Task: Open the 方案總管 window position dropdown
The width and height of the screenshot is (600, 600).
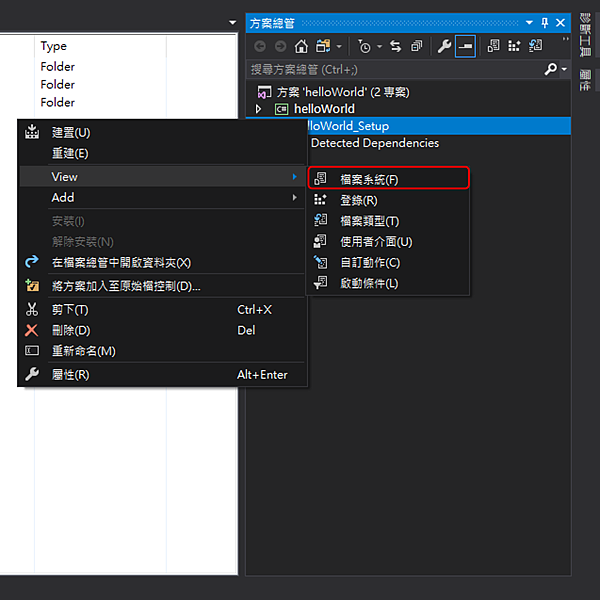Action: [x=529, y=23]
